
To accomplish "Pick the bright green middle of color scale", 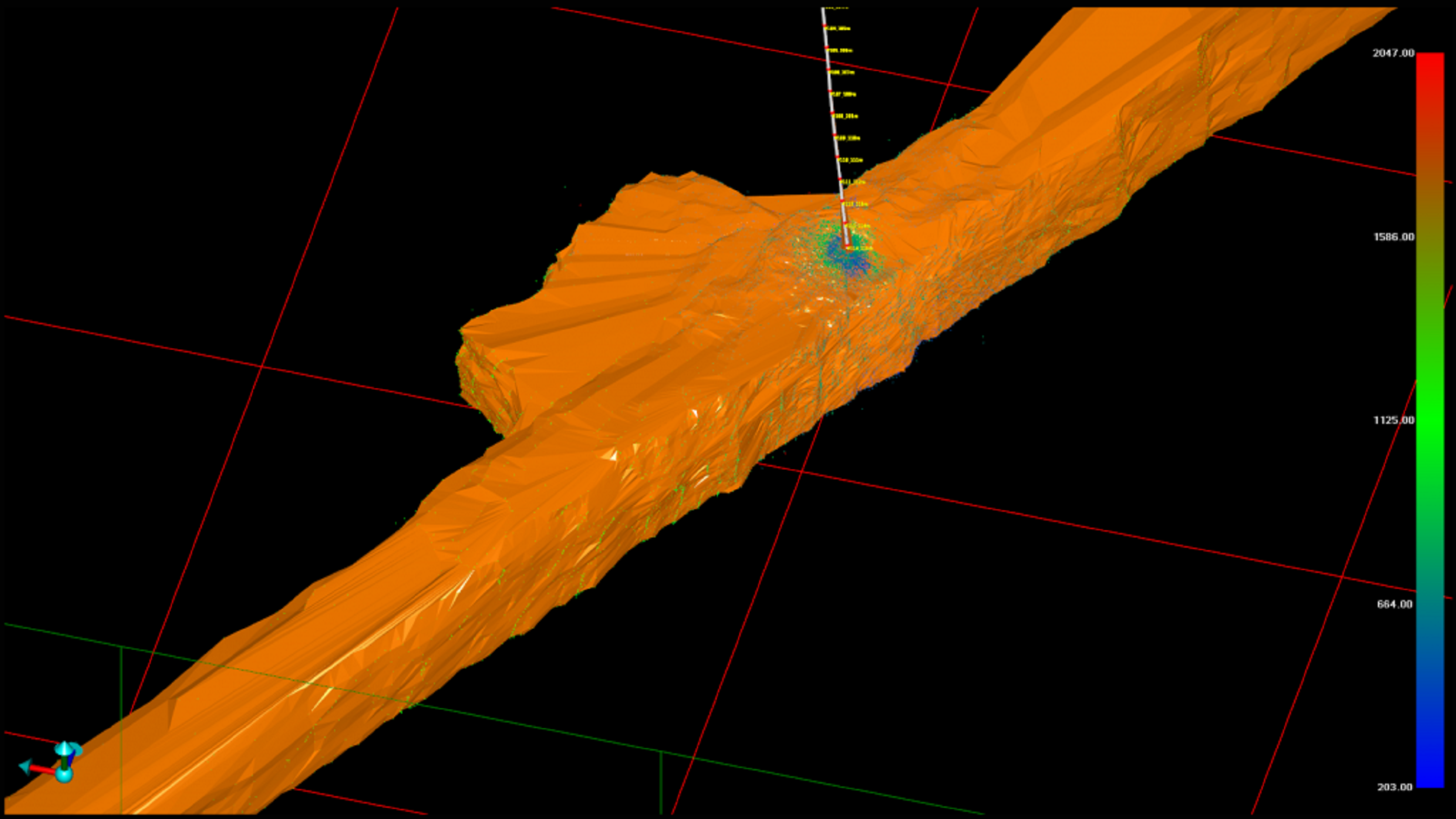I will point(1429,420).
